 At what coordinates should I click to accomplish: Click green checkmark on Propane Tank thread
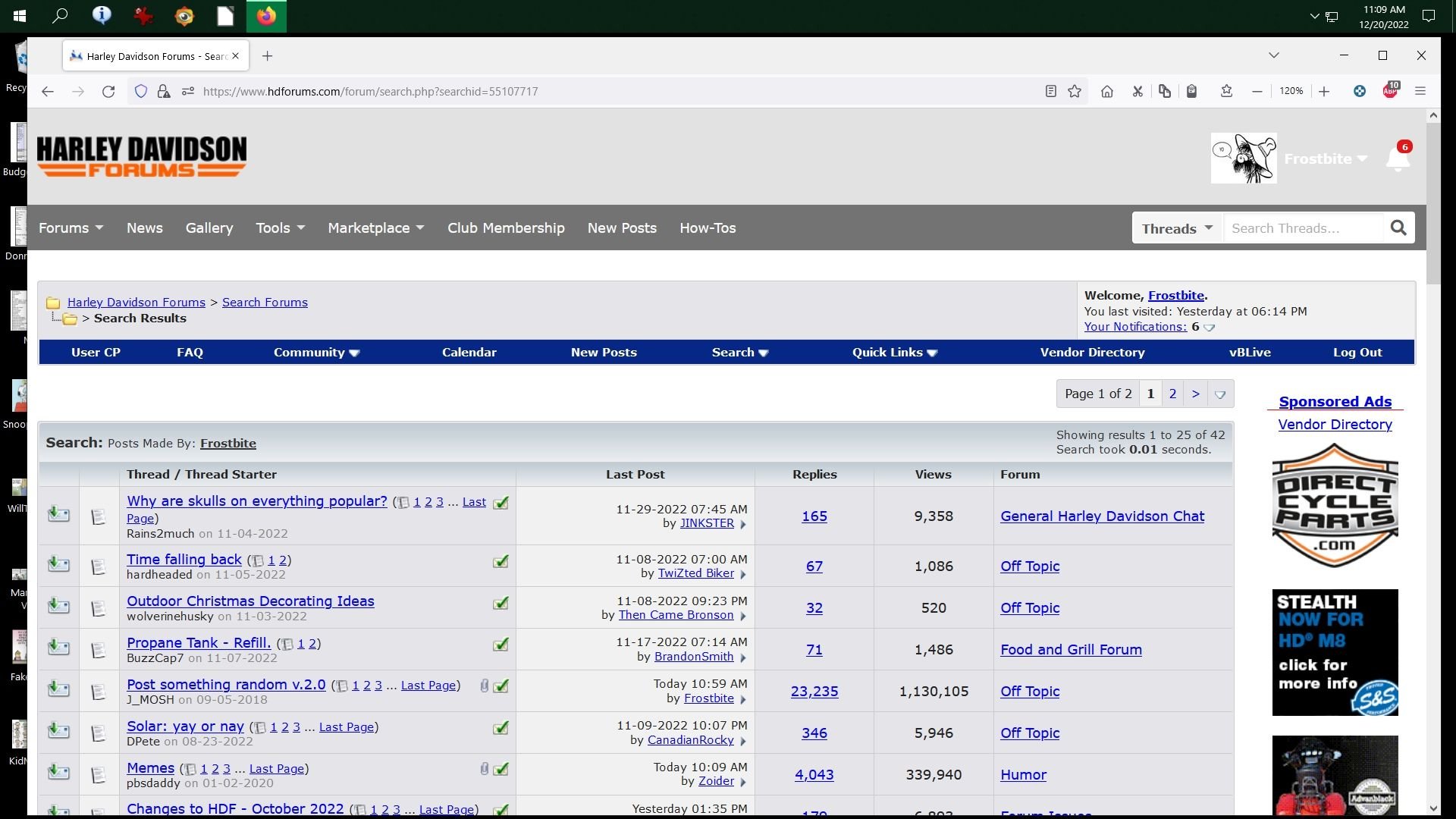500,645
